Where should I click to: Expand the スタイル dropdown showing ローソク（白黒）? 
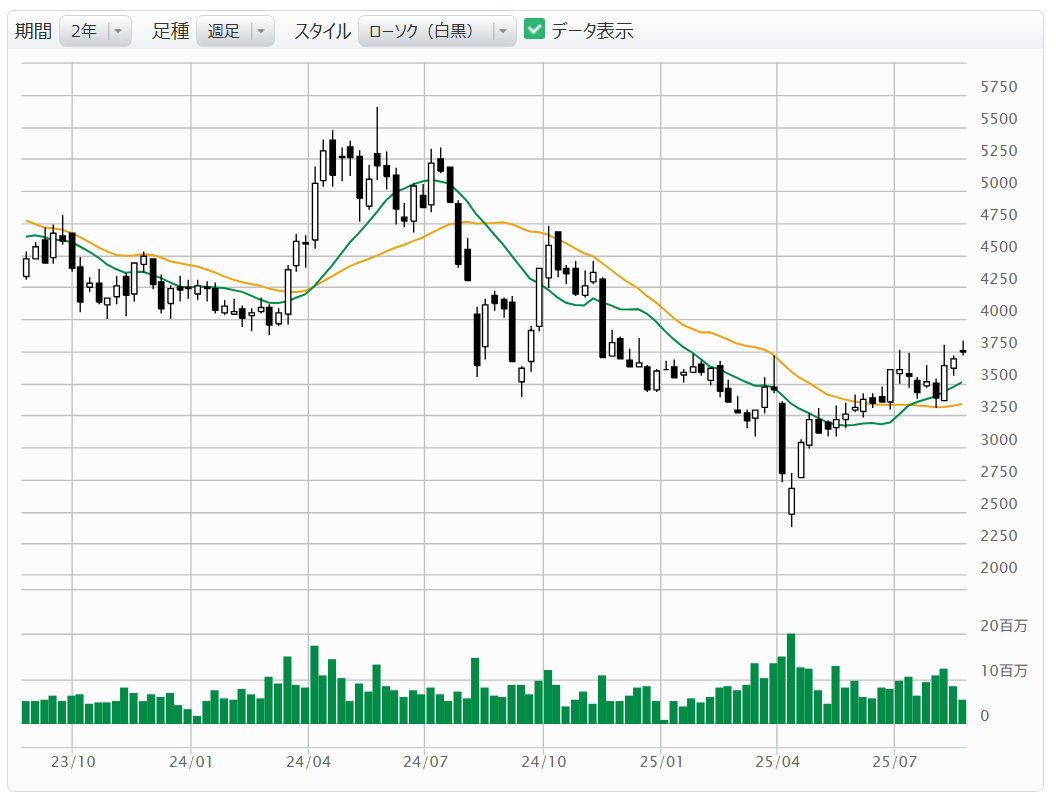426,31
